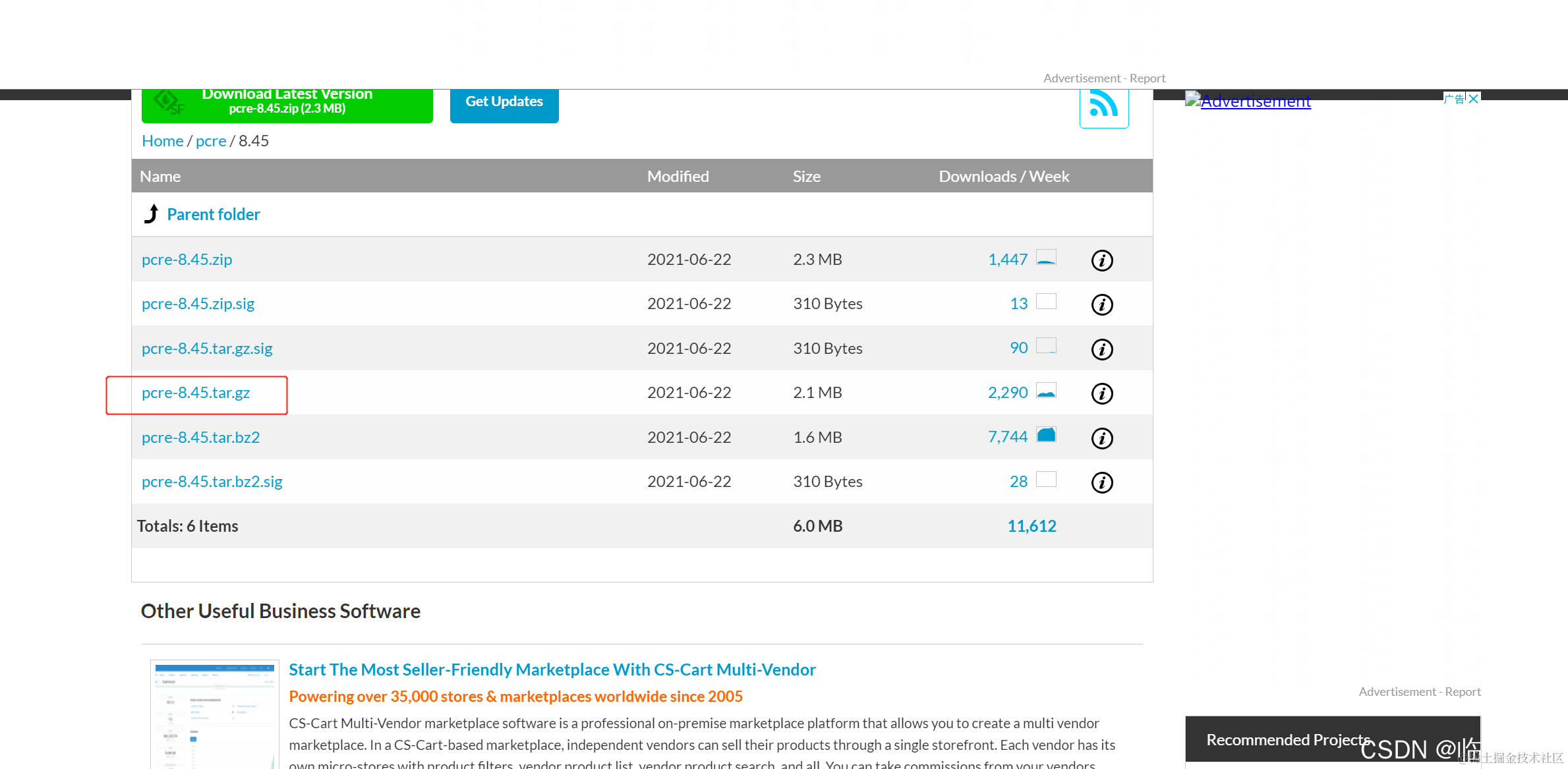Screen dimensions: 1568x769
Task: View info icon for pcre-8.45.tar.gz
Action: pyautogui.click(x=1102, y=393)
